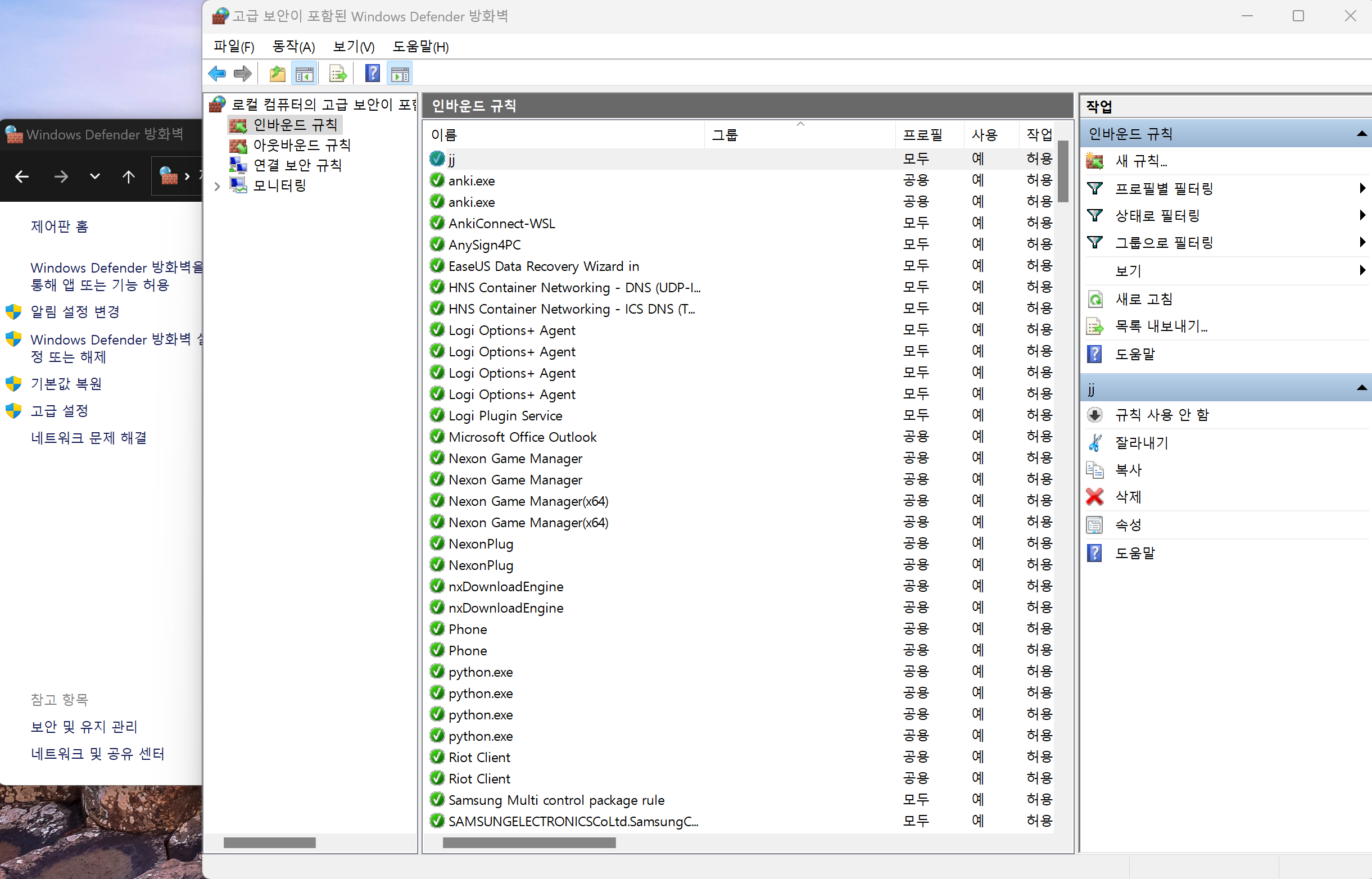Disable rule via 규칙 사용 안 함
The height and width of the screenshot is (879, 1372).
pyautogui.click(x=1161, y=415)
